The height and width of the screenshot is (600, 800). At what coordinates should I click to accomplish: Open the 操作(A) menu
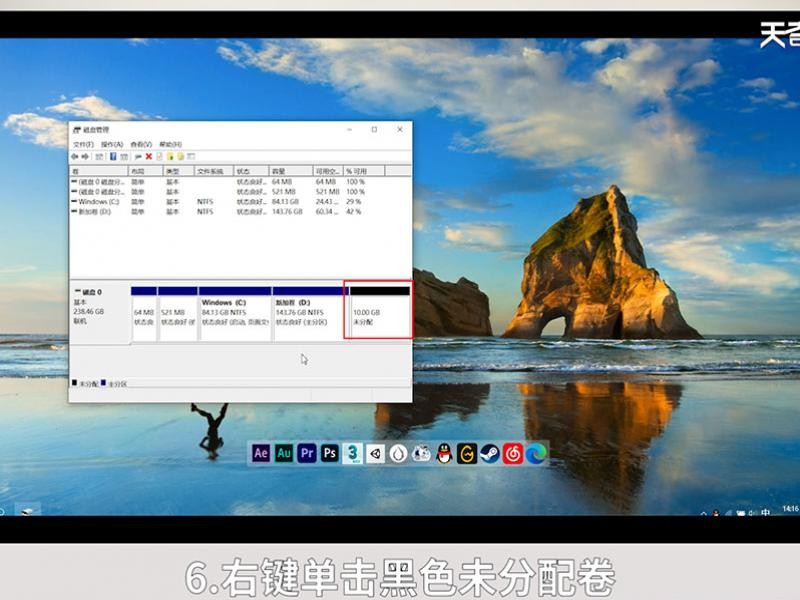[x=112, y=144]
